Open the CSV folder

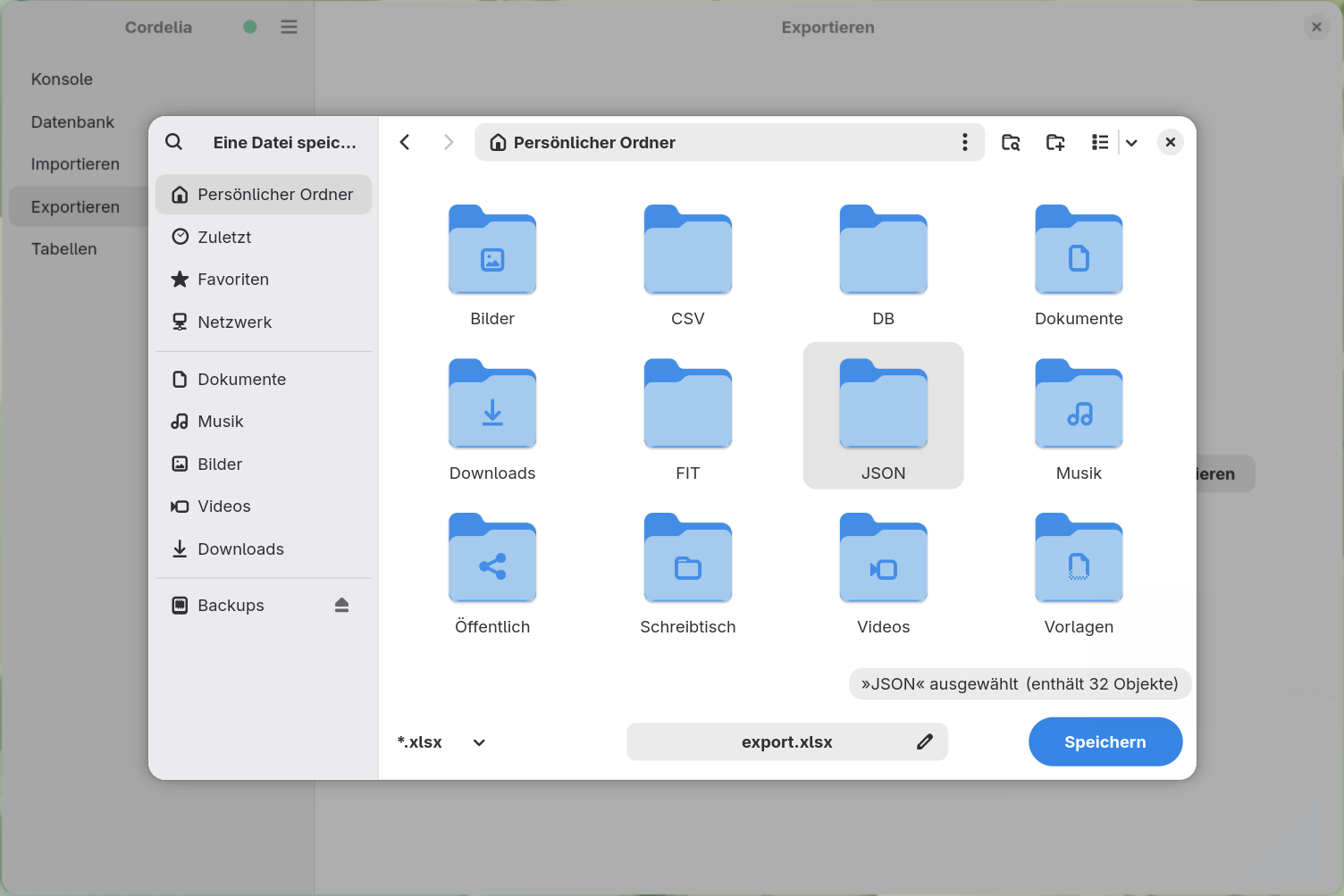pyautogui.click(x=688, y=265)
